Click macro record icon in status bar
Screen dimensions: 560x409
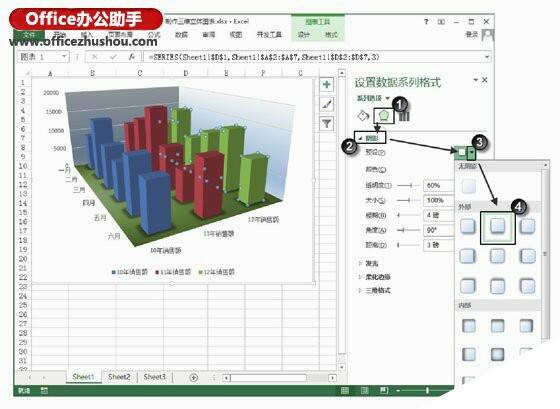(x=44, y=391)
